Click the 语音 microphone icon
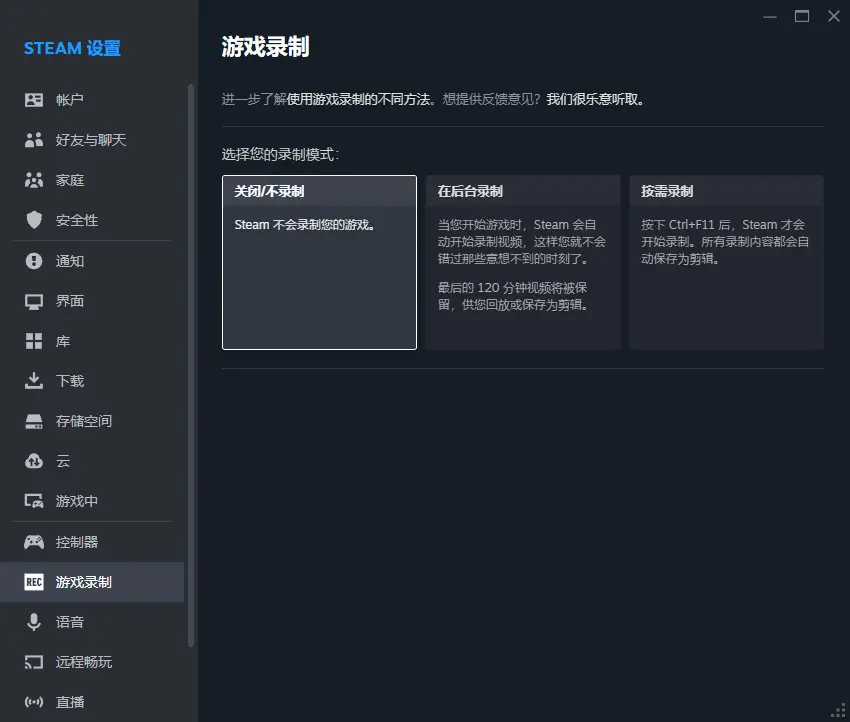 coord(34,622)
